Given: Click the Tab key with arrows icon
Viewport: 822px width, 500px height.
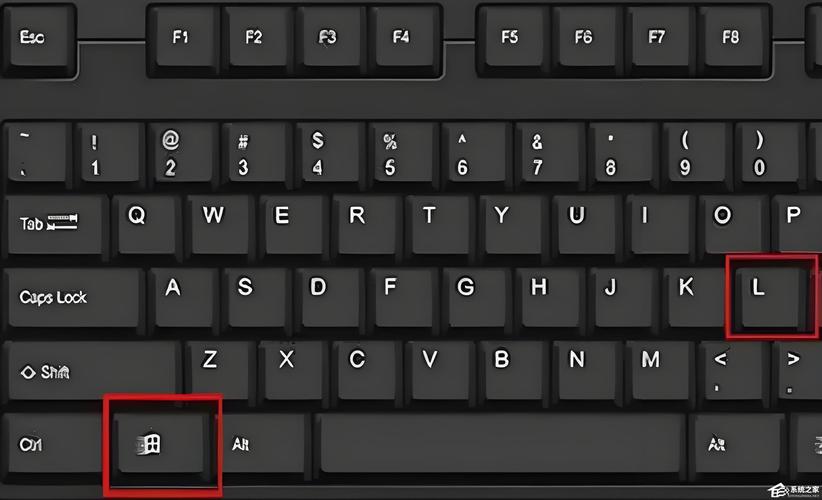Looking at the screenshot, I should pyautogui.click(x=56, y=227).
